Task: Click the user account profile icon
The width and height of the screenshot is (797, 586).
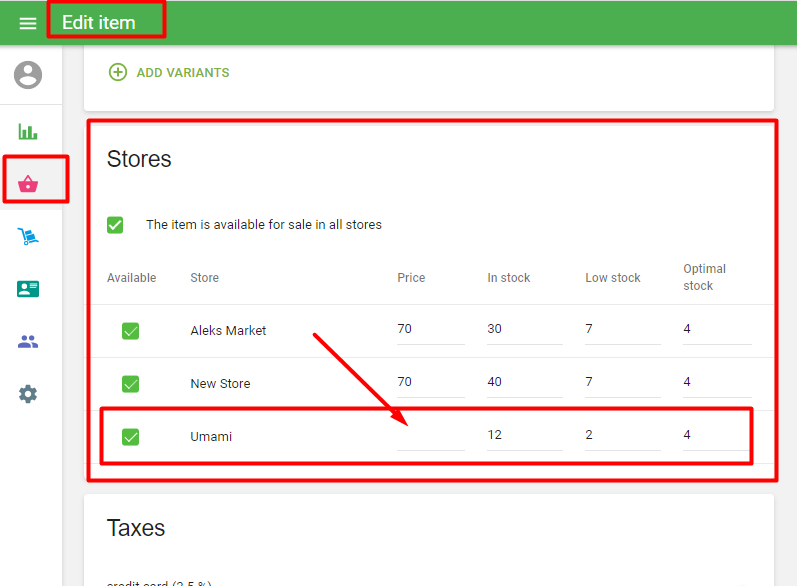Action: click(x=29, y=75)
